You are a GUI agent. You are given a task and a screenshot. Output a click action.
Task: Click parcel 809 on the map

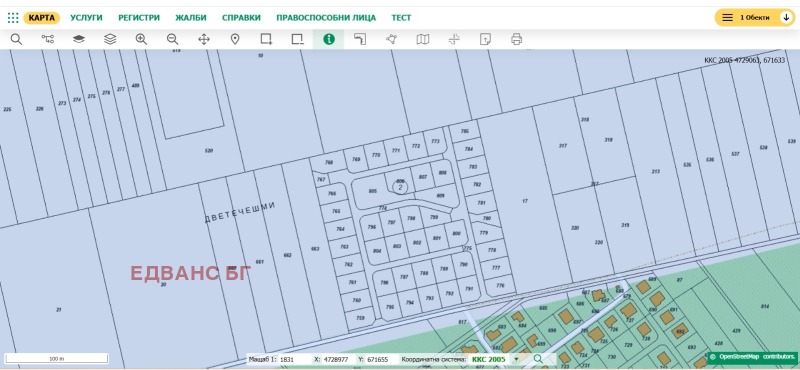(x=441, y=195)
